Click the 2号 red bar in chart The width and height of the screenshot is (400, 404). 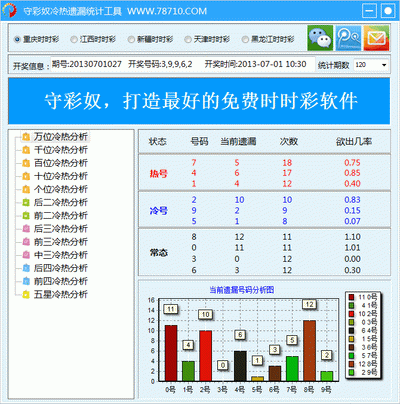[206, 356]
